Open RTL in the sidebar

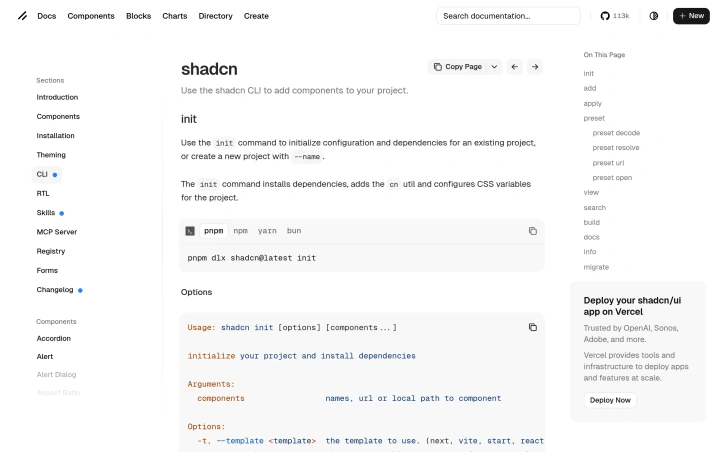(43, 193)
